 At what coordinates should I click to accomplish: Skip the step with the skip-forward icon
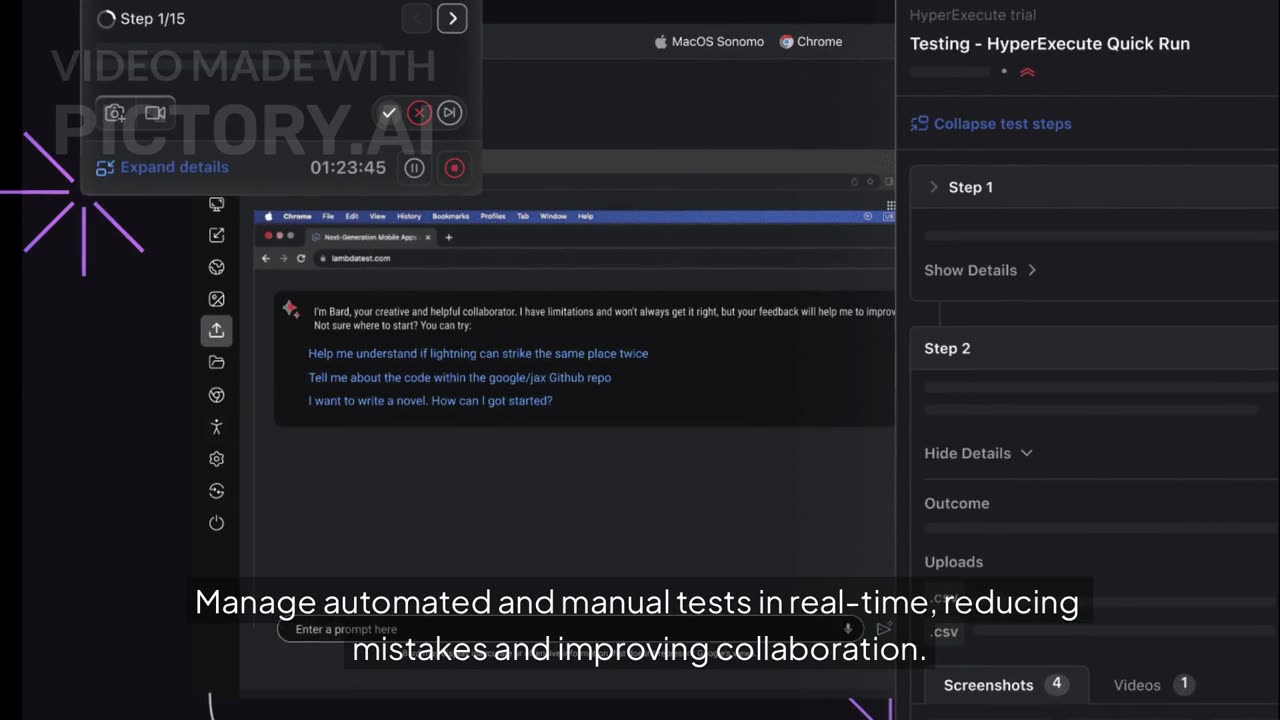[450, 113]
